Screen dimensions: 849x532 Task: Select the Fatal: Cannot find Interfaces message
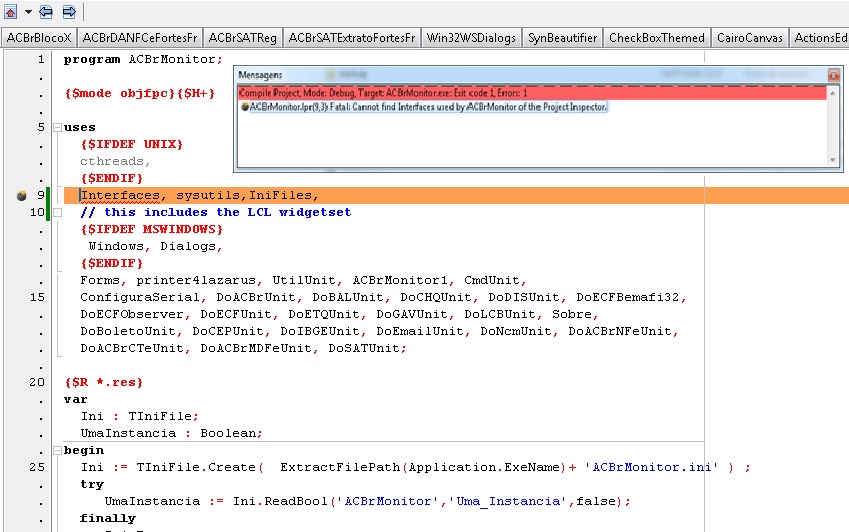pos(428,107)
